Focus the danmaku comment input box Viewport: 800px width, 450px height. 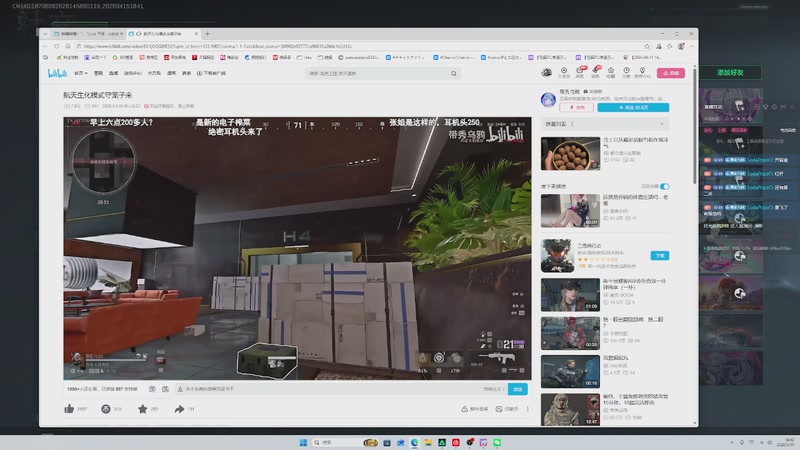pos(327,389)
